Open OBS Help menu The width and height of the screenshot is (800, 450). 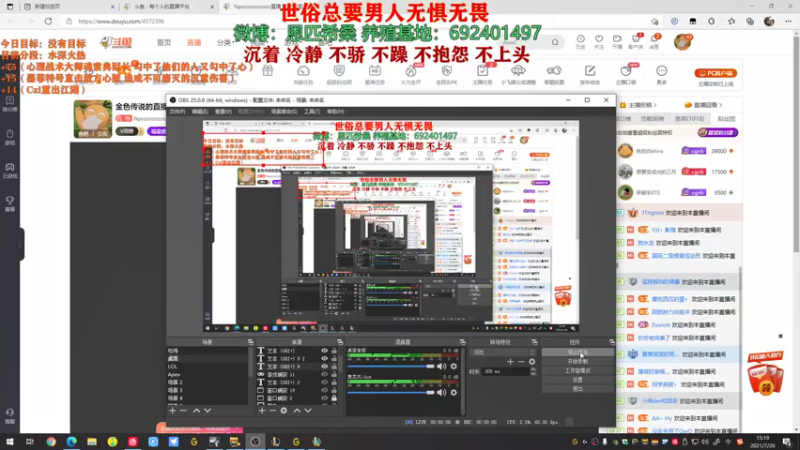point(335,111)
